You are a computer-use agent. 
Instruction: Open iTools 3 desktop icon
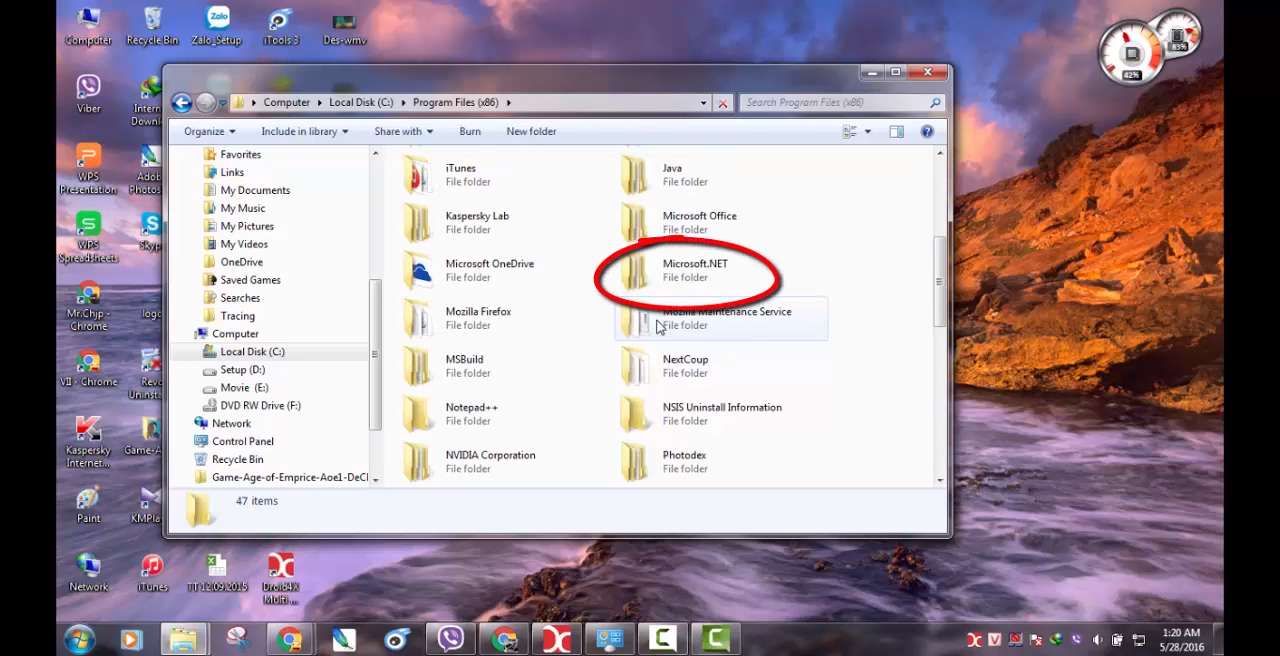pyautogui.click(x=281, y=27)
